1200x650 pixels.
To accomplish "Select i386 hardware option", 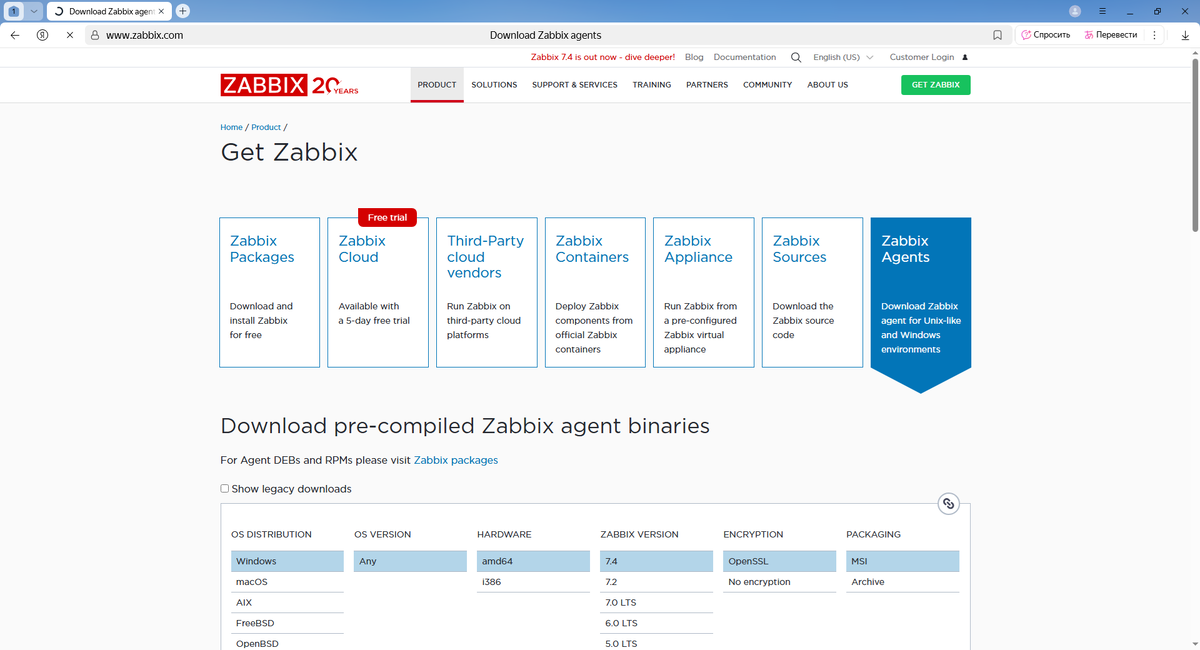I will pyautogui.click(x=533, y=582).
